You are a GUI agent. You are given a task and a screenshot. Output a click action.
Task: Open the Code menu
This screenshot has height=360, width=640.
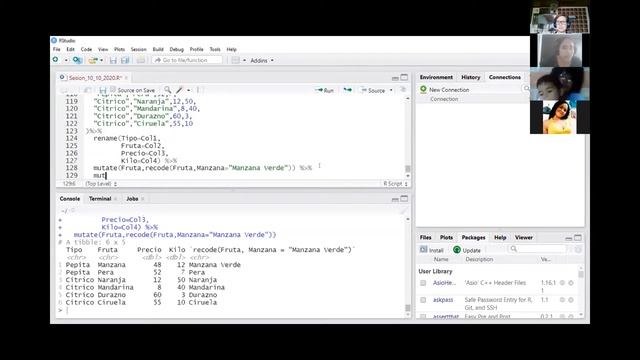pyautogui.click(x=86, y=49)
